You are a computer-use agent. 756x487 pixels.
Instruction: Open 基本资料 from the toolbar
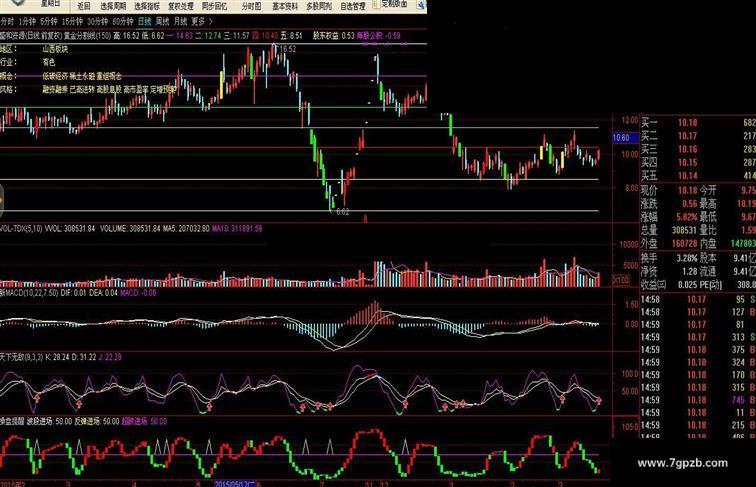(x=285, y=6)
